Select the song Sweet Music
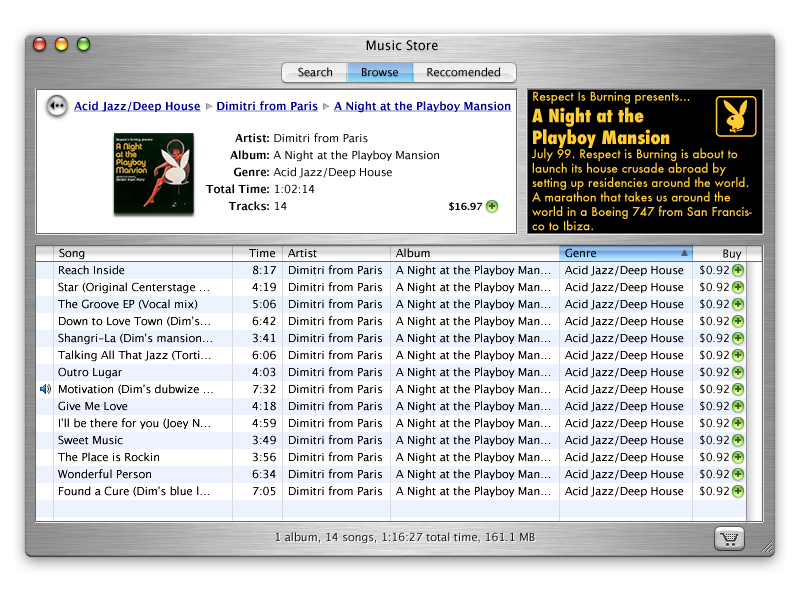The height and width of the screenshot is (600, 800). pos(392,440)
